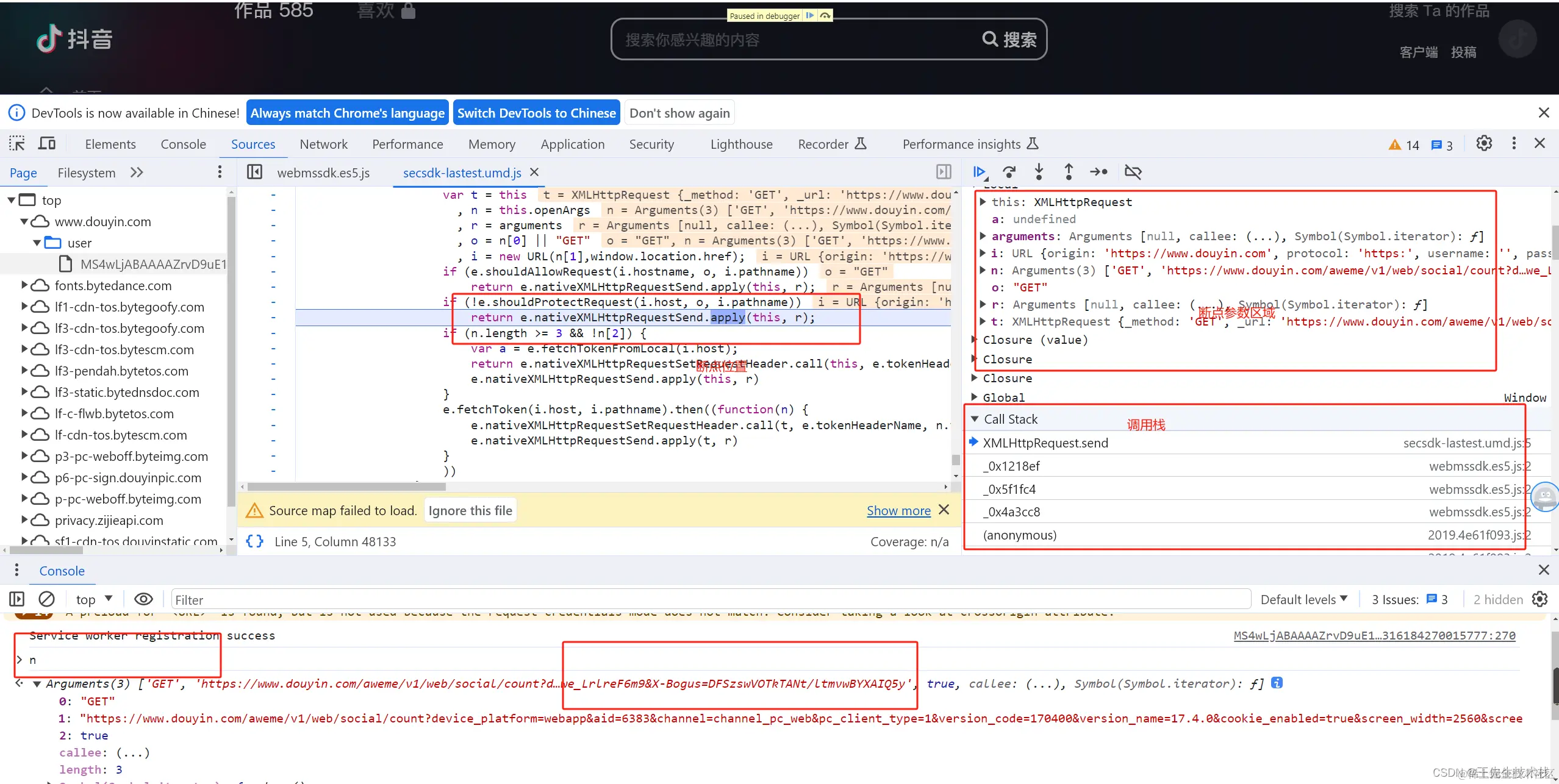This screenshot has height=784, width=1559.
Task: Resume script execution in debugger toolbar
Action: click(x=980, y=172)
